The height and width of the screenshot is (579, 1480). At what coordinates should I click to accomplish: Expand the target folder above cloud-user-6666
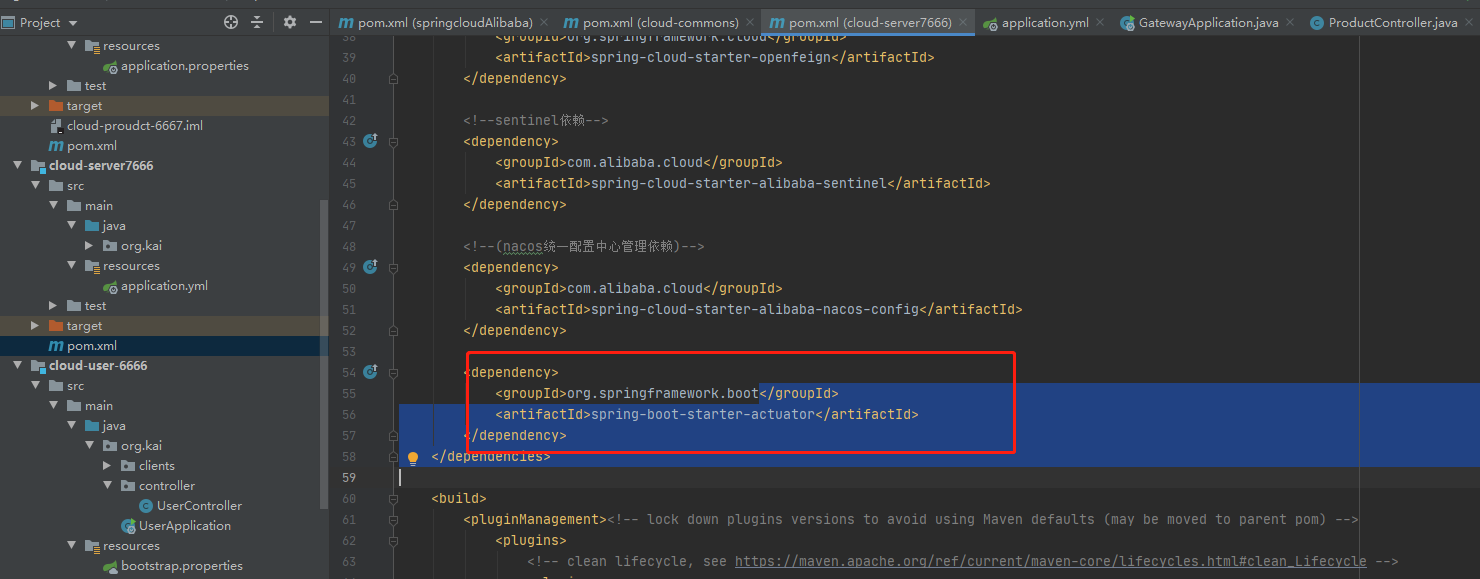coord(35,326)
